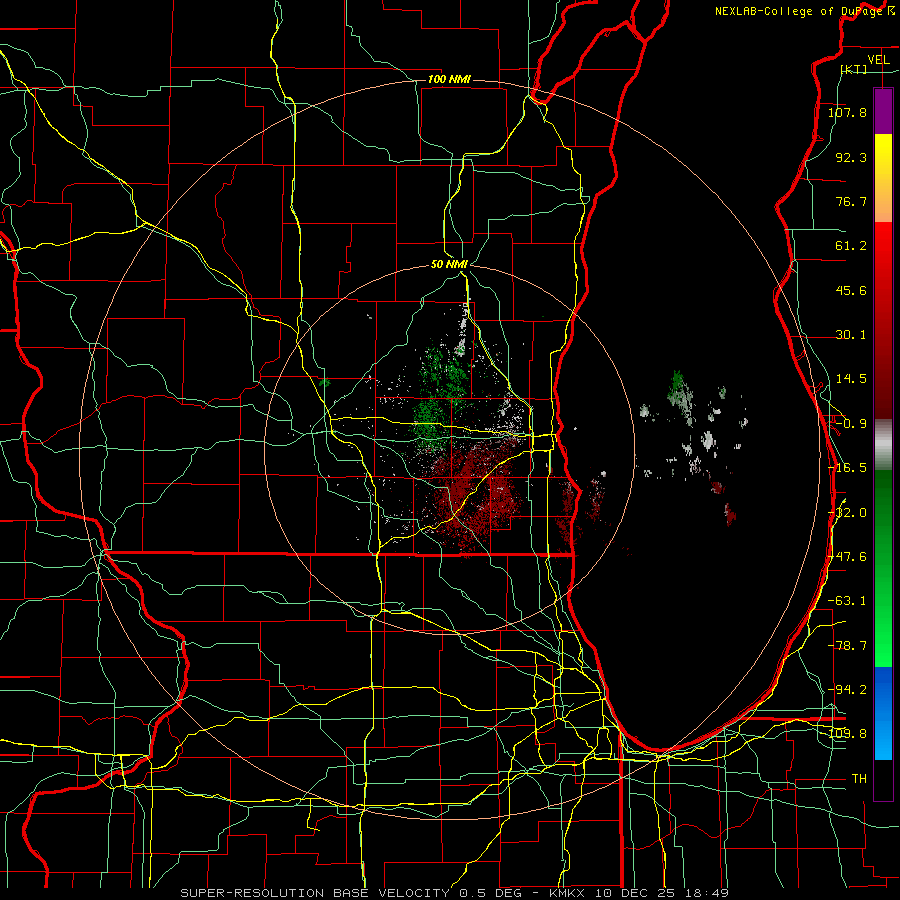Screen dimensions: 900x900
Task: Click the TH threshold label
Action: click(859, 778)
